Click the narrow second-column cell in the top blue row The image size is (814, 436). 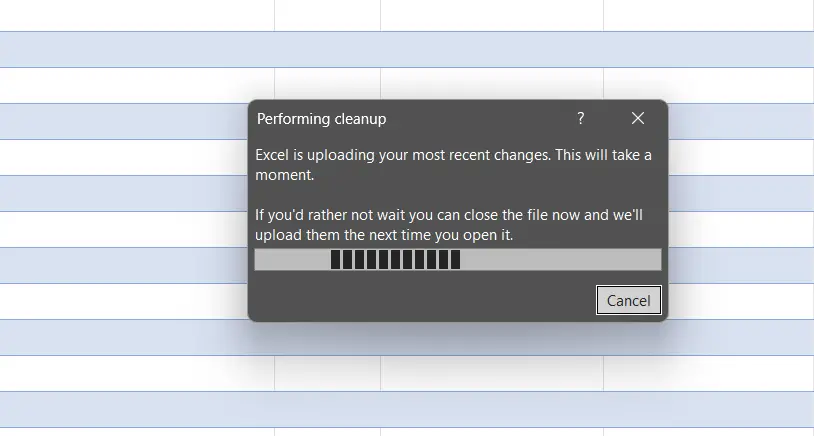tap(327, 49)
